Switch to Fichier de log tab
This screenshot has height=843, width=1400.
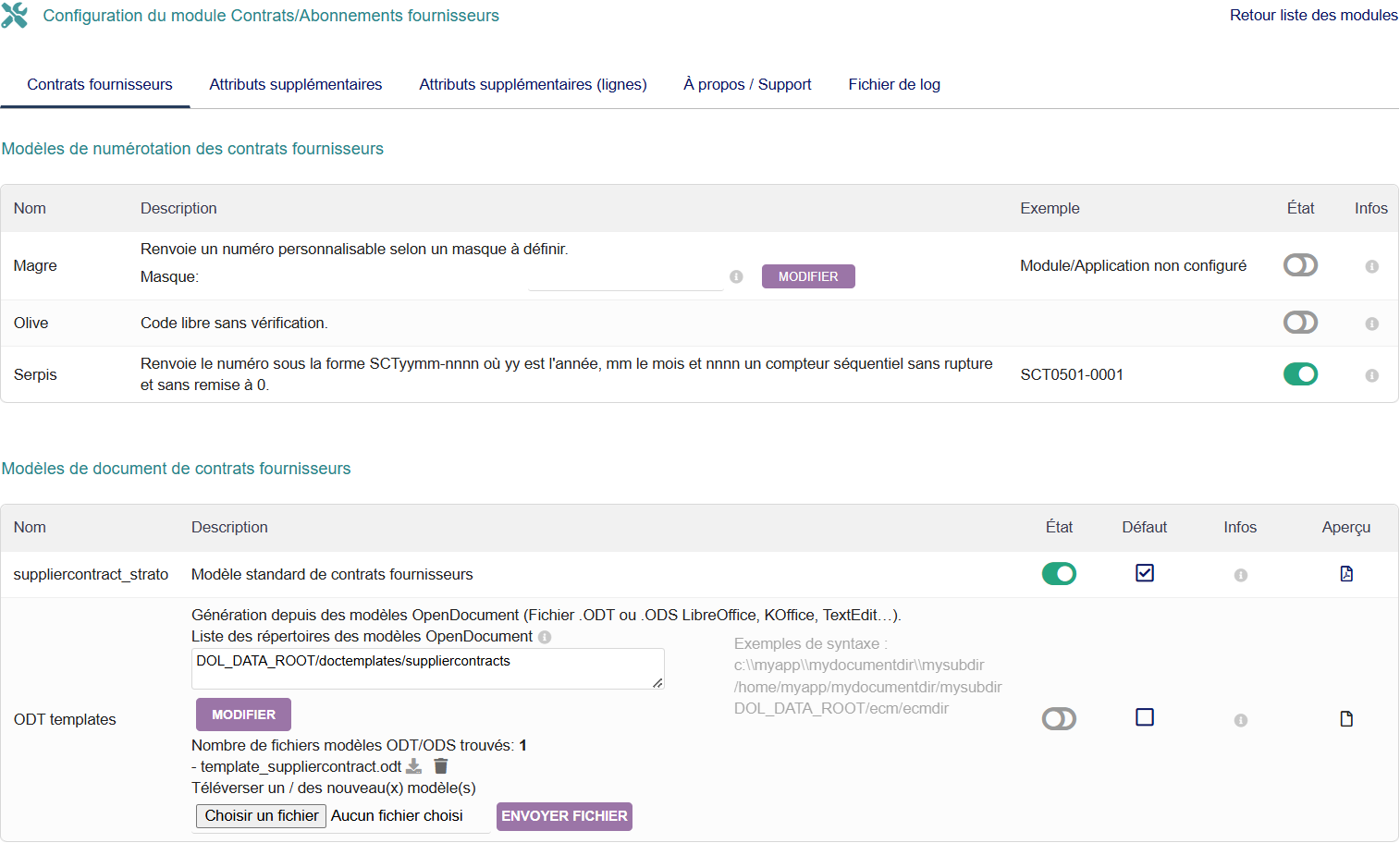893,84
